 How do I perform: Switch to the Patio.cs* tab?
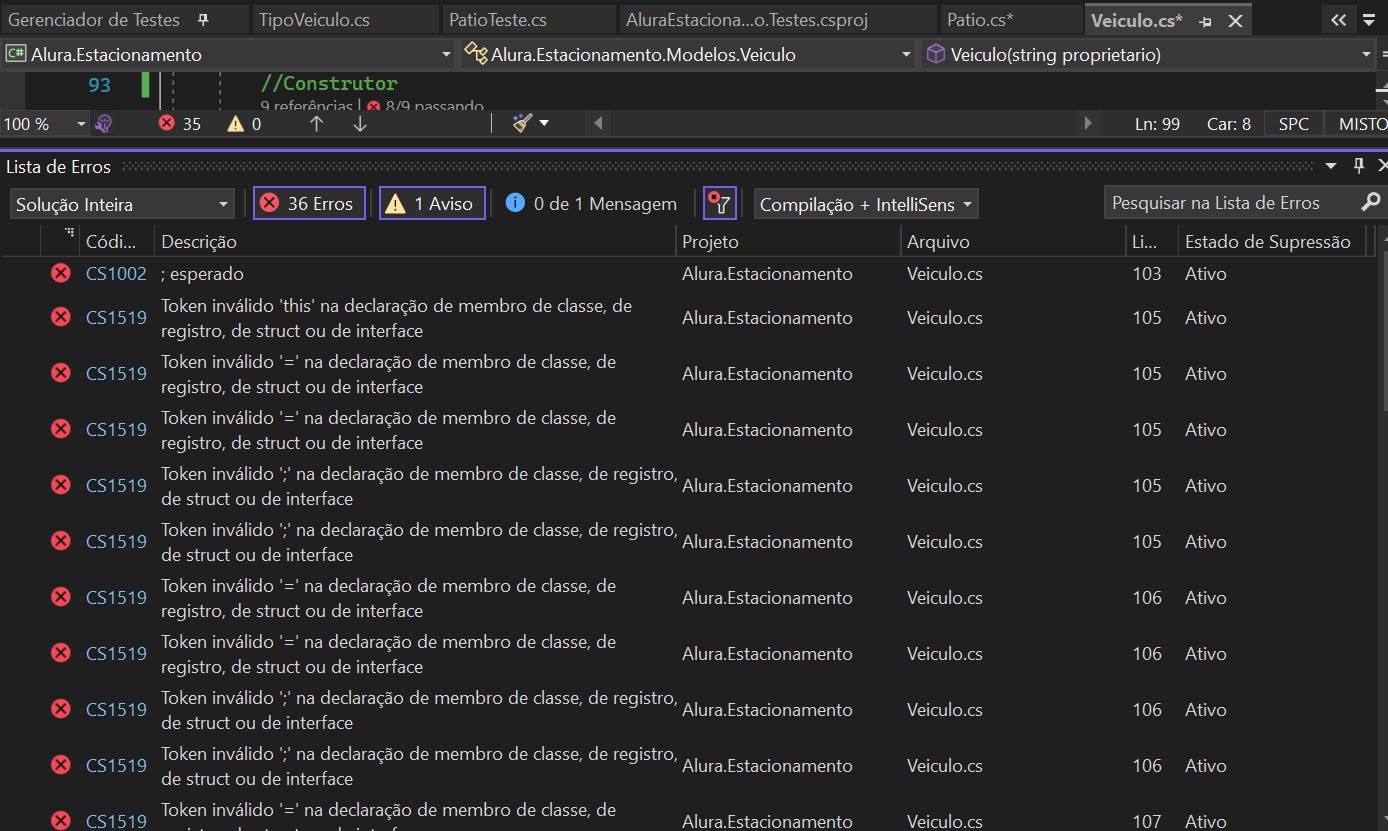pos(980,20)
